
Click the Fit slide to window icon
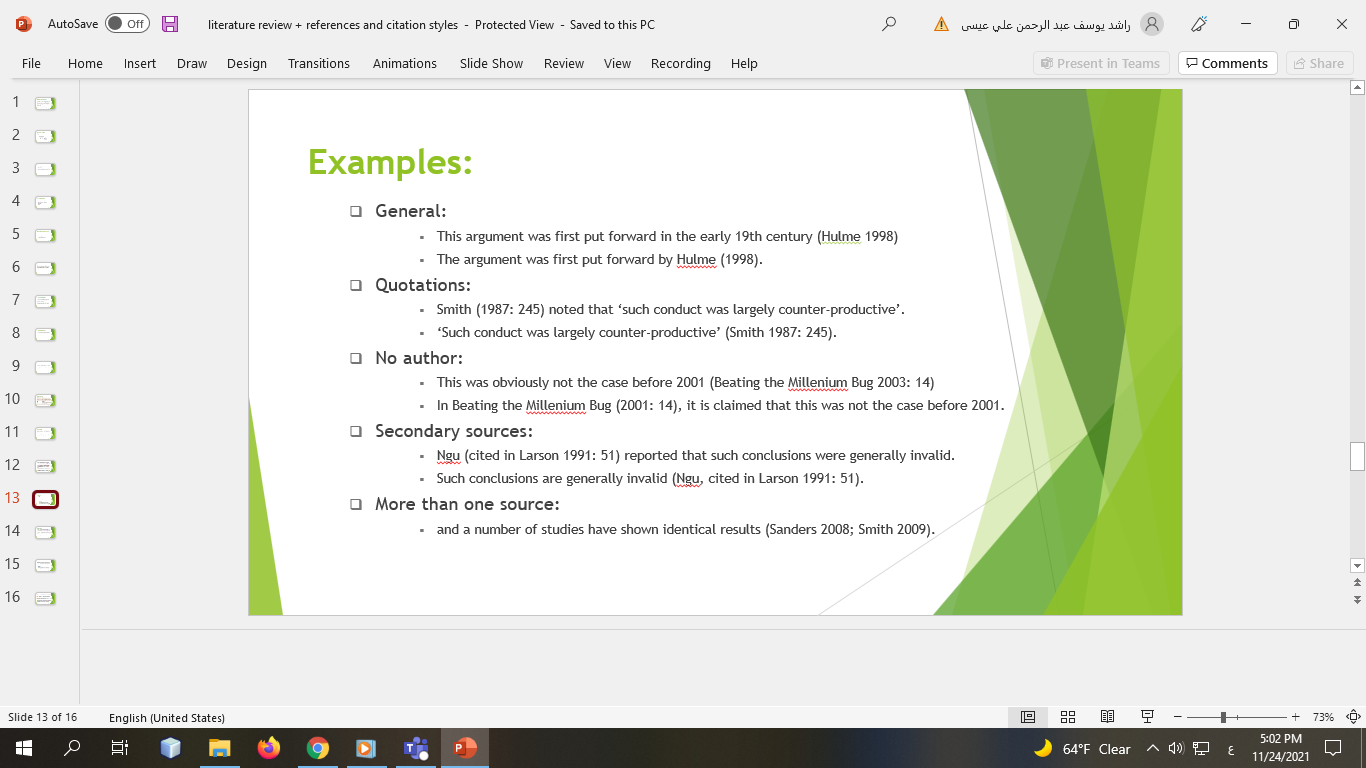click(1352, 716)
